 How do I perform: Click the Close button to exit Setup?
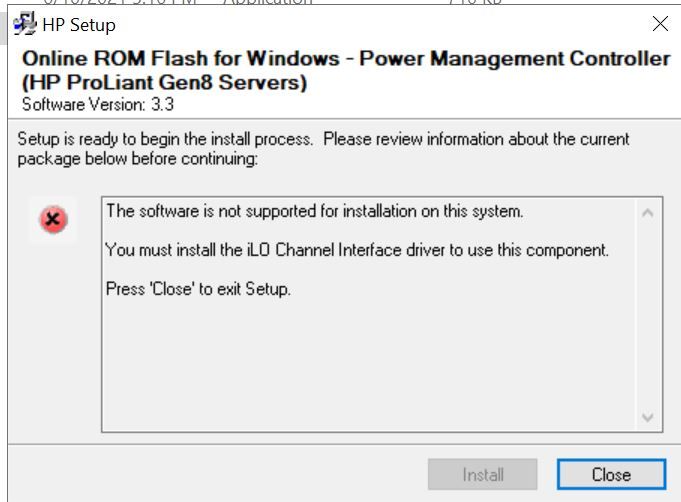[611, 474]
